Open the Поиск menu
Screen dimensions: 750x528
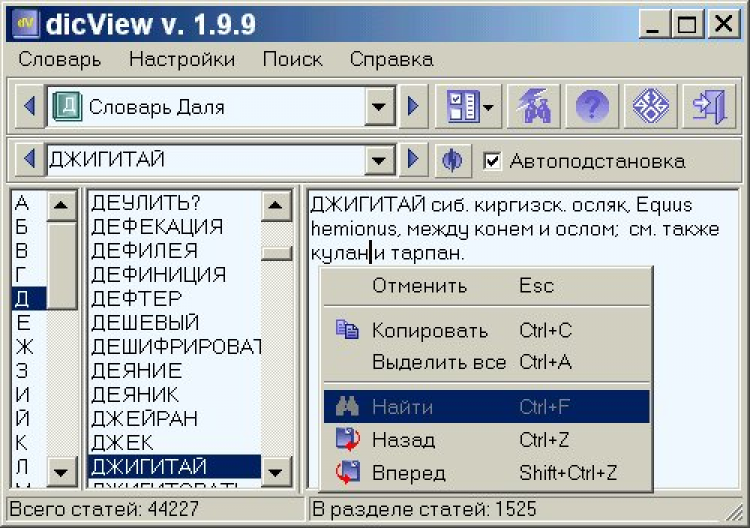[x=292, y=60]
